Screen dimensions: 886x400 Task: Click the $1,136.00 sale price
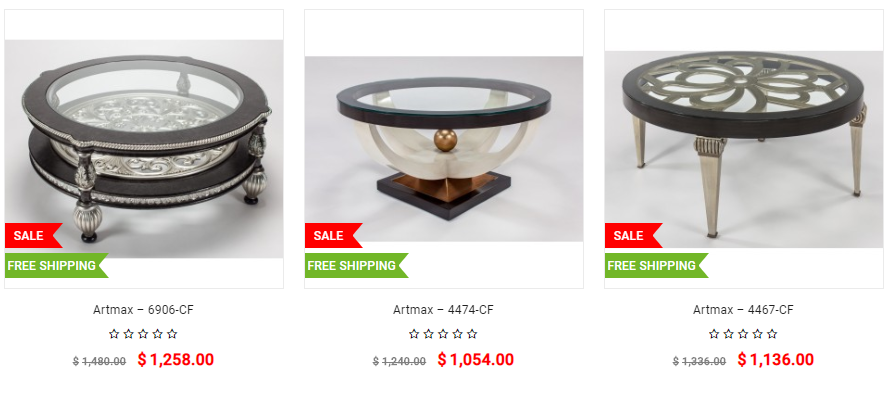point(776,359)
